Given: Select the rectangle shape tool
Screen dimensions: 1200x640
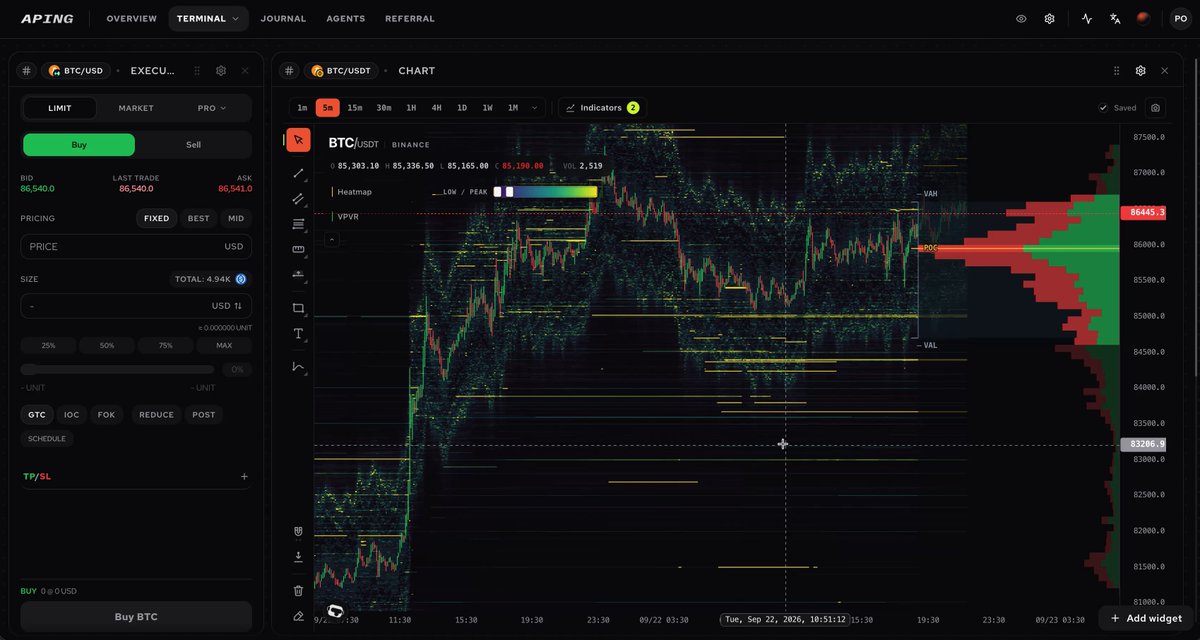Looking at the screenshot, I should (298, 308).
